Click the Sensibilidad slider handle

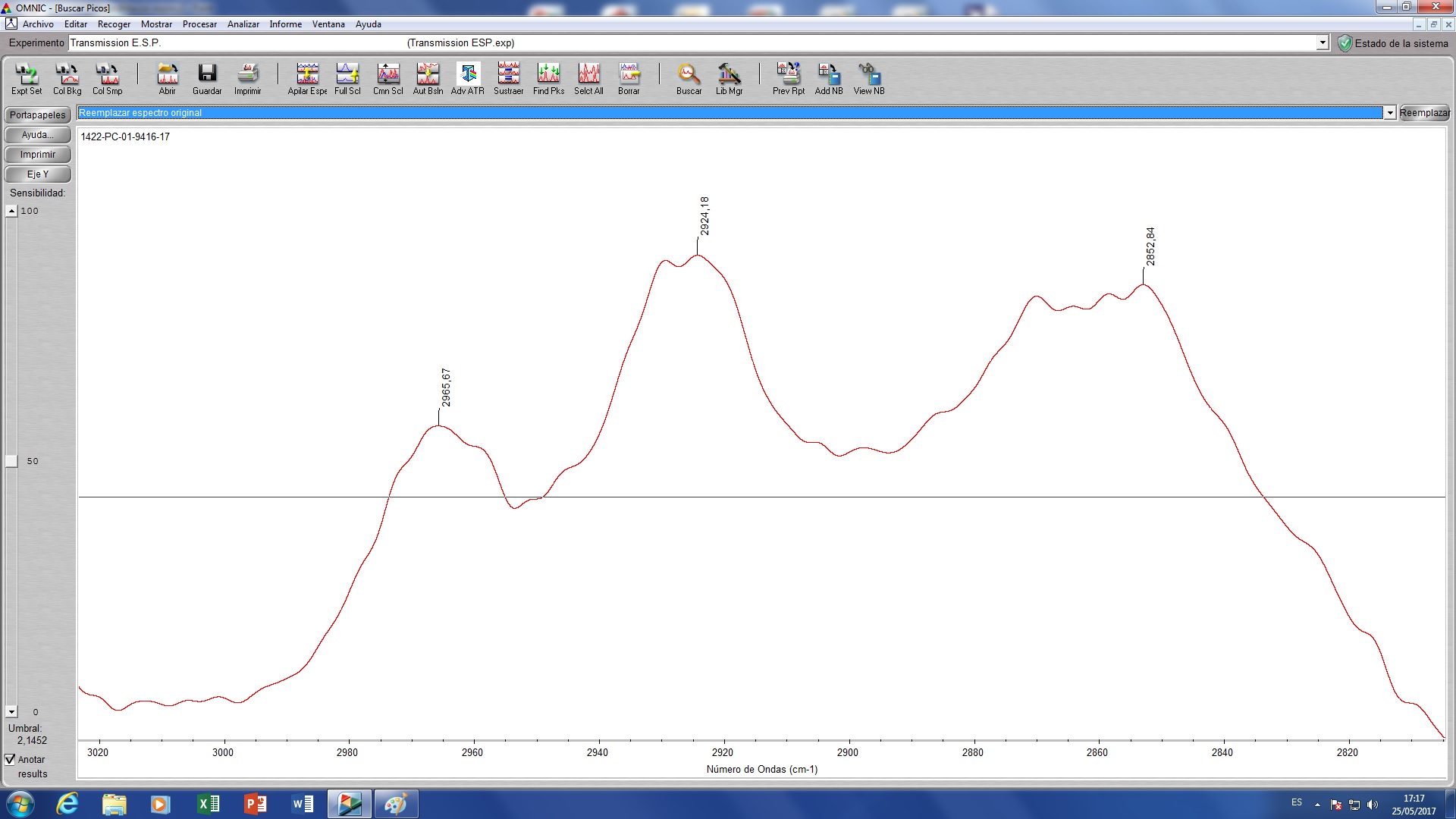[x=11, y=461]
